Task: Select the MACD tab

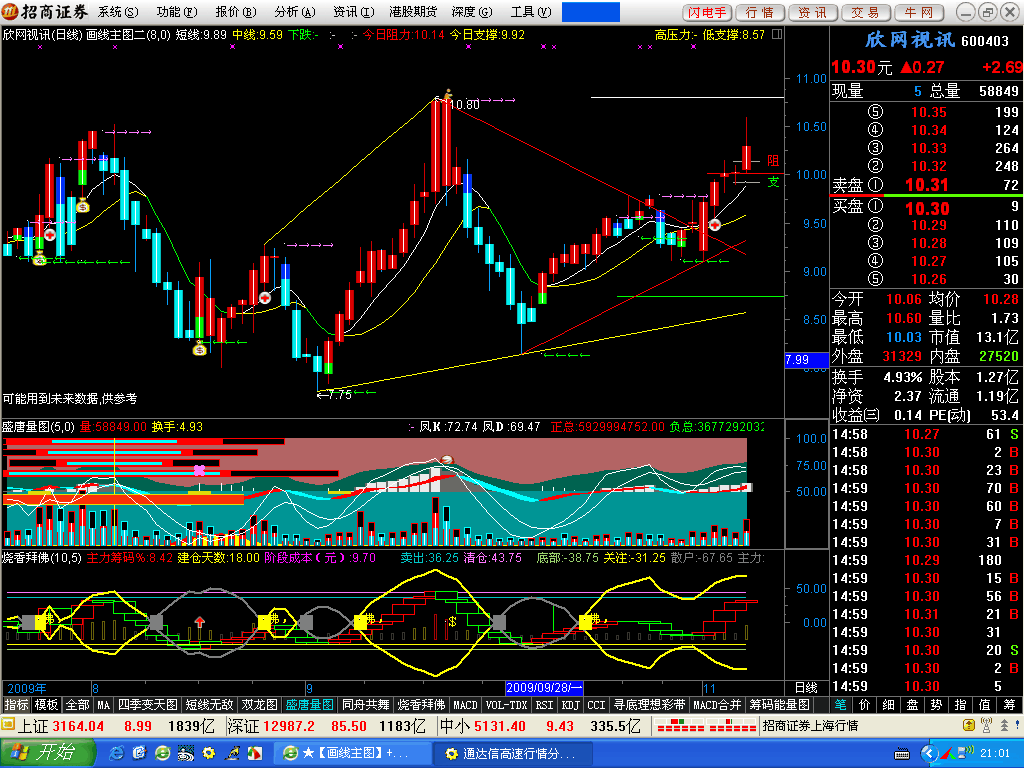Action: [465, 705]
